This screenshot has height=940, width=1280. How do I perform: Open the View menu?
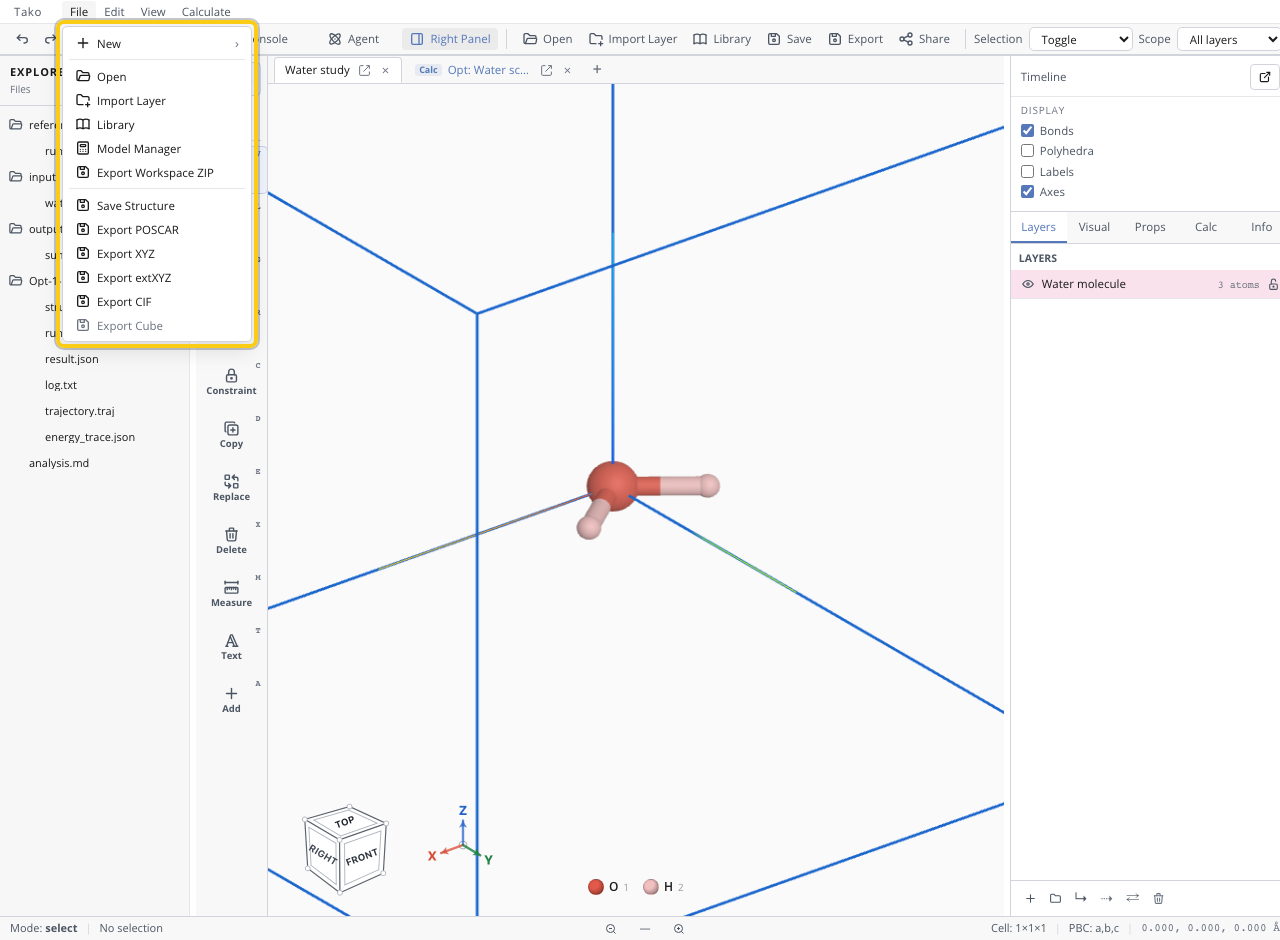coord(153,12)
